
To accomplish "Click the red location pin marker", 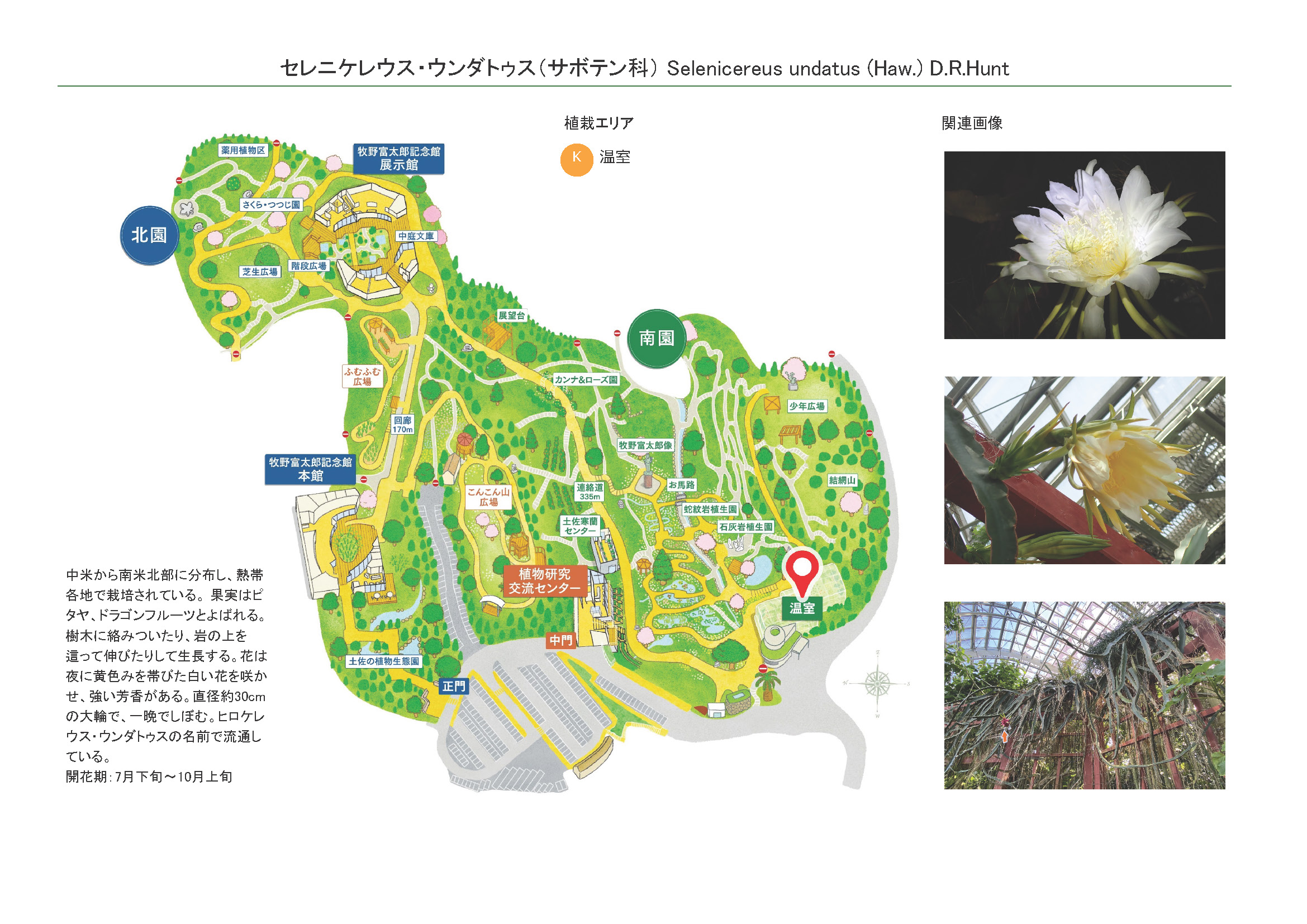I will tap(801, 571).
